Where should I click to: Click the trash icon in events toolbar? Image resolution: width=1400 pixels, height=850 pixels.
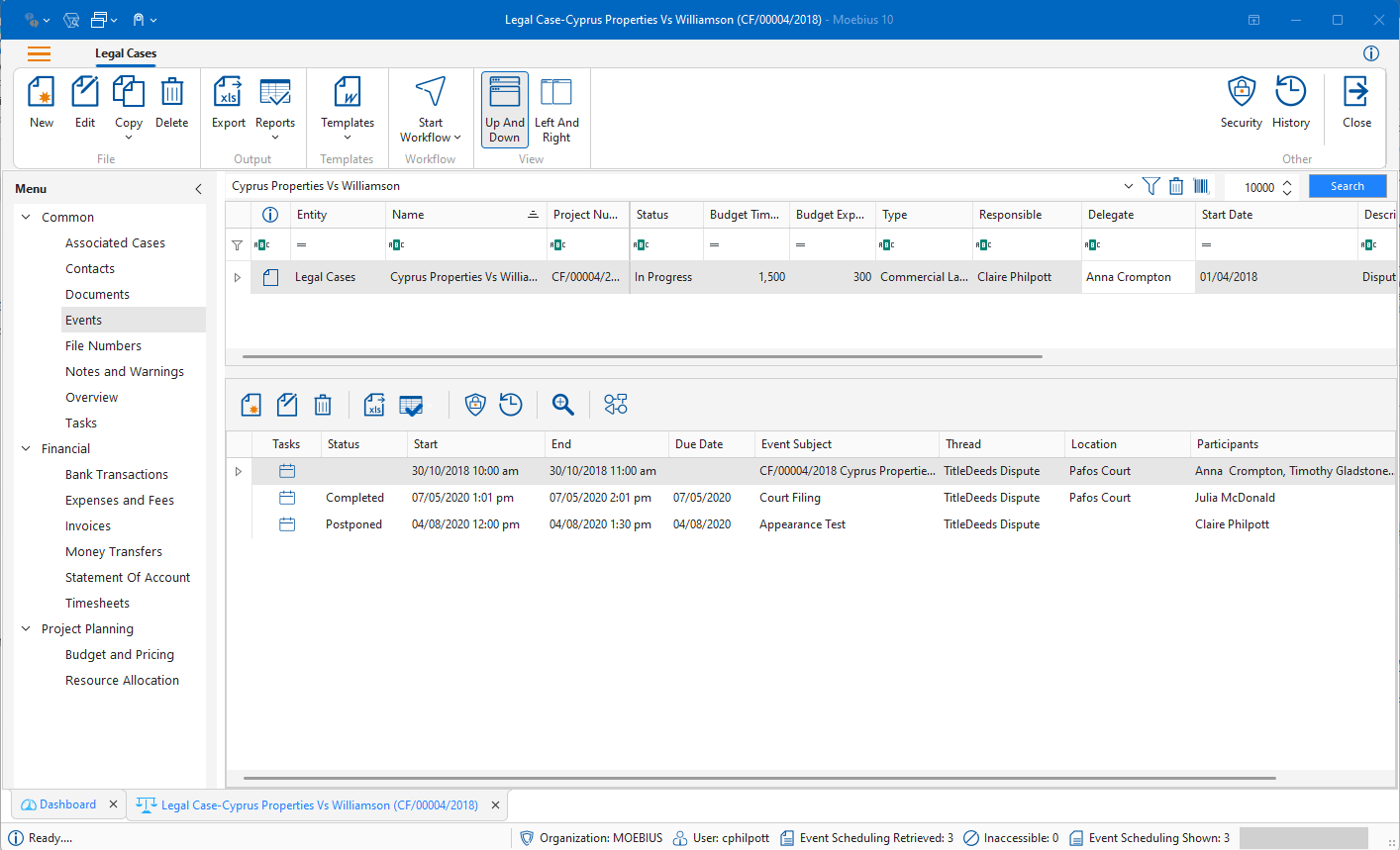pos(323,404)
